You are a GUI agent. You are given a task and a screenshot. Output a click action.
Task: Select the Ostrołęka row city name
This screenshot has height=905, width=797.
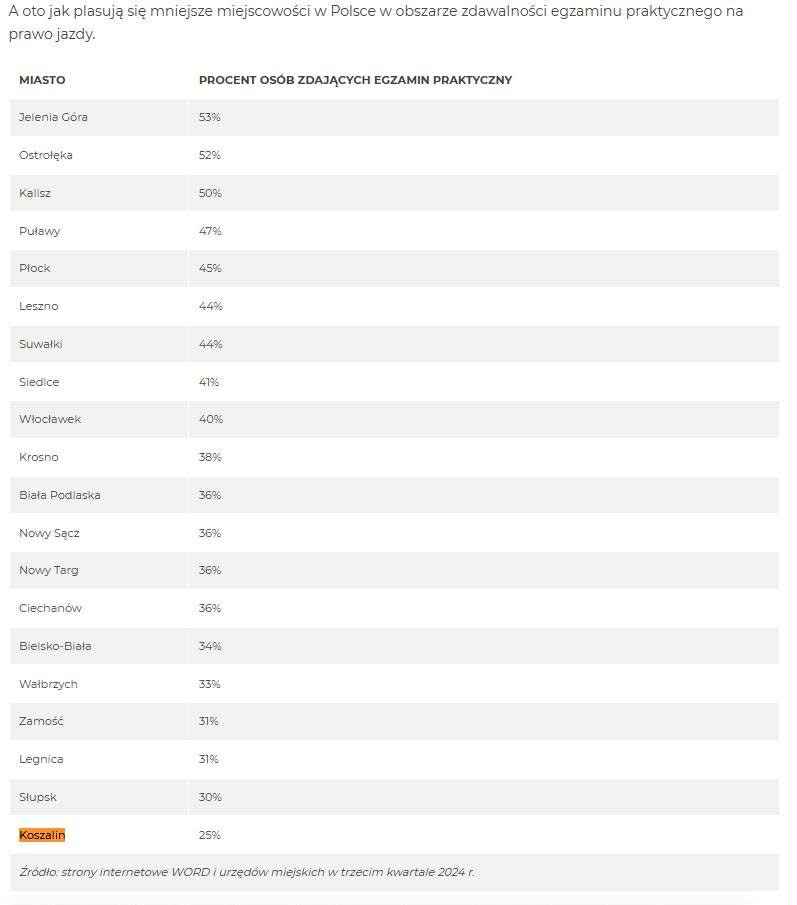[x=46, y=155]
